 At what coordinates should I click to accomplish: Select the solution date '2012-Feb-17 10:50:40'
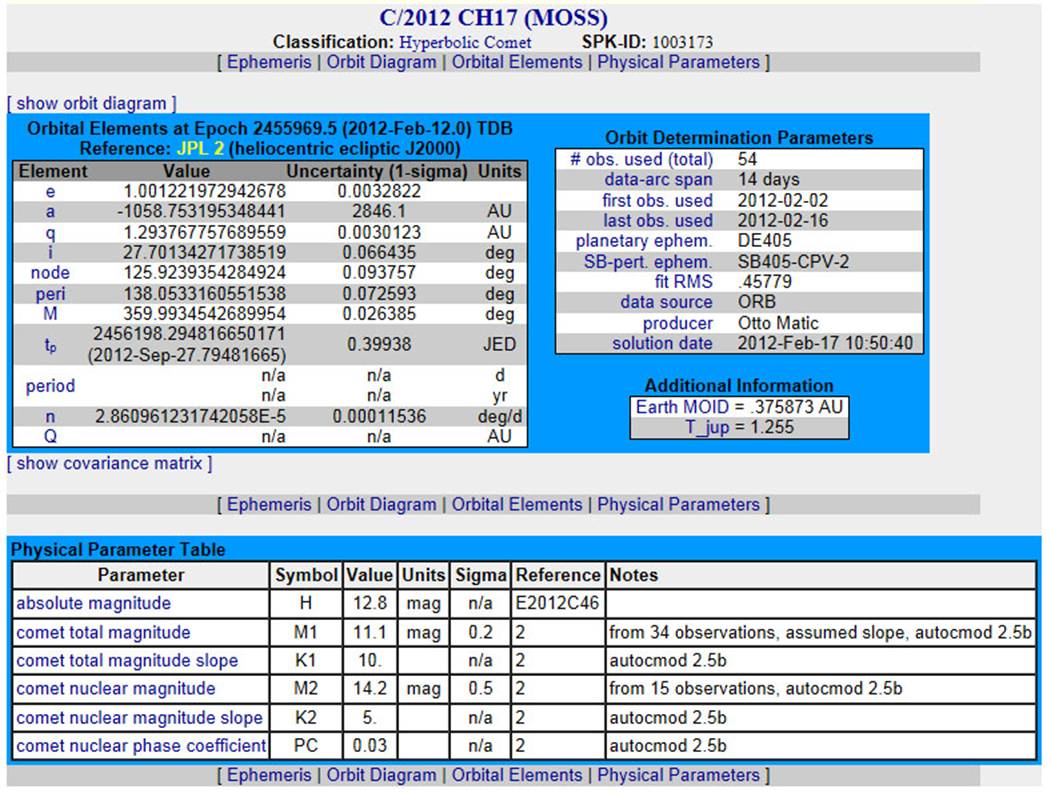pos(825,343)
